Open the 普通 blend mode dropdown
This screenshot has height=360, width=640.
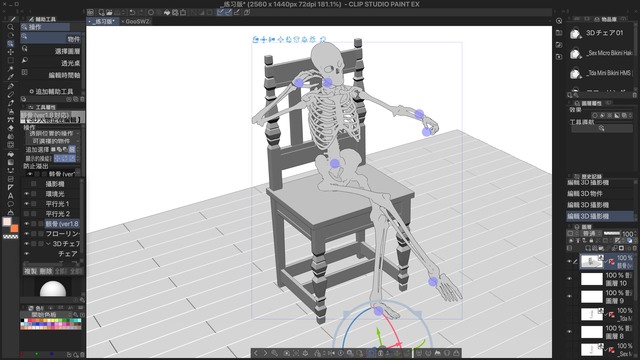(x=589, y=234)
